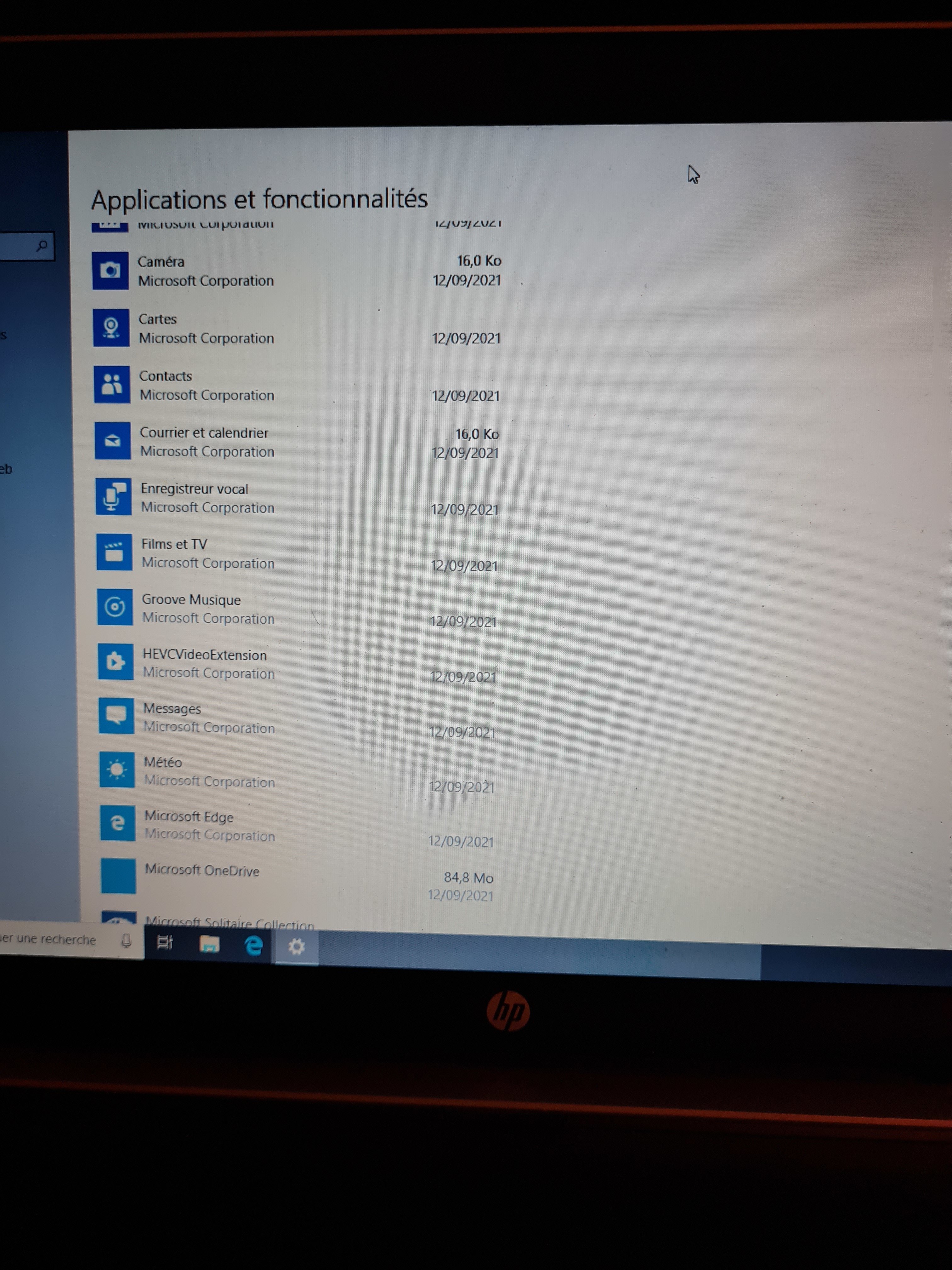Click the 84,8 Mo size for OneDrive

pyautogui.click(x=469, y=877)
